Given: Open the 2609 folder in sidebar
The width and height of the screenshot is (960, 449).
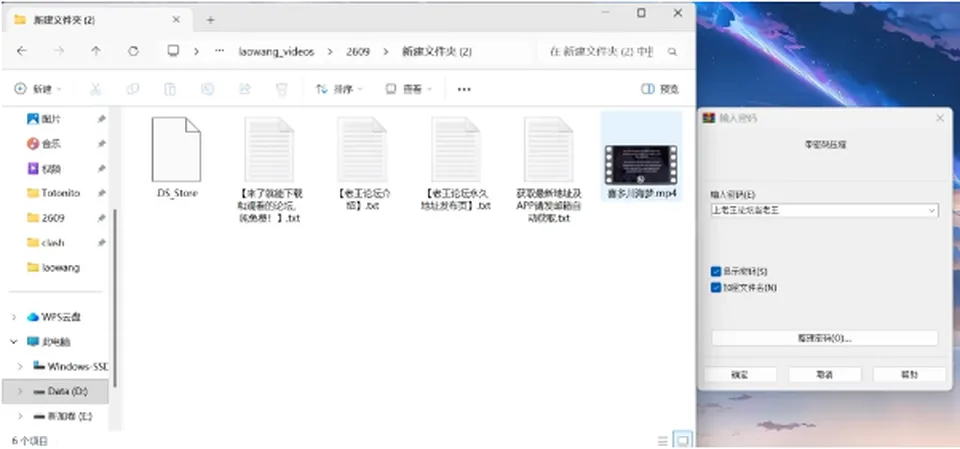Looking at the screenshot, I should pos(46,218).
